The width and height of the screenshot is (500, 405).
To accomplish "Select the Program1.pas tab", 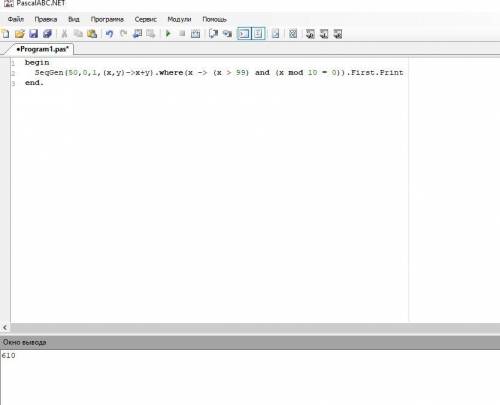I will [x=43, y=49].
